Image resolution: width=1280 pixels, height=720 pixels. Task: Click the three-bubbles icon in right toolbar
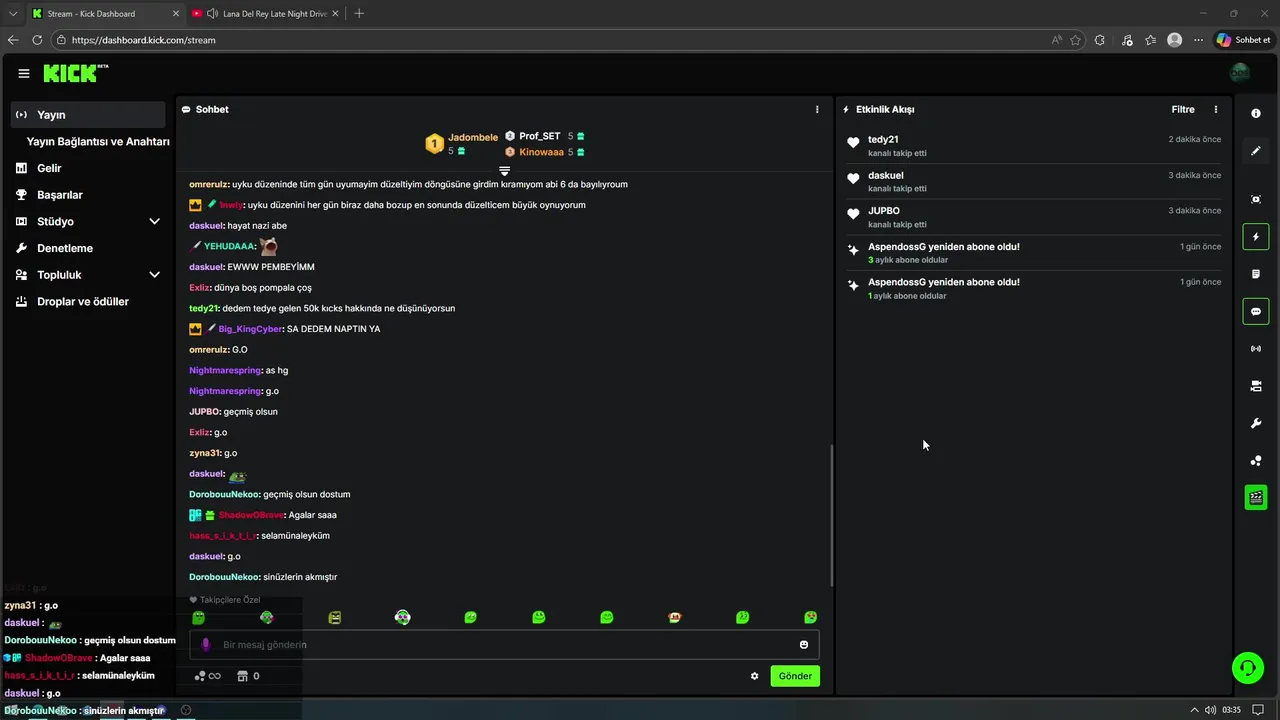pyautogui.click(x=1256, y=461)
